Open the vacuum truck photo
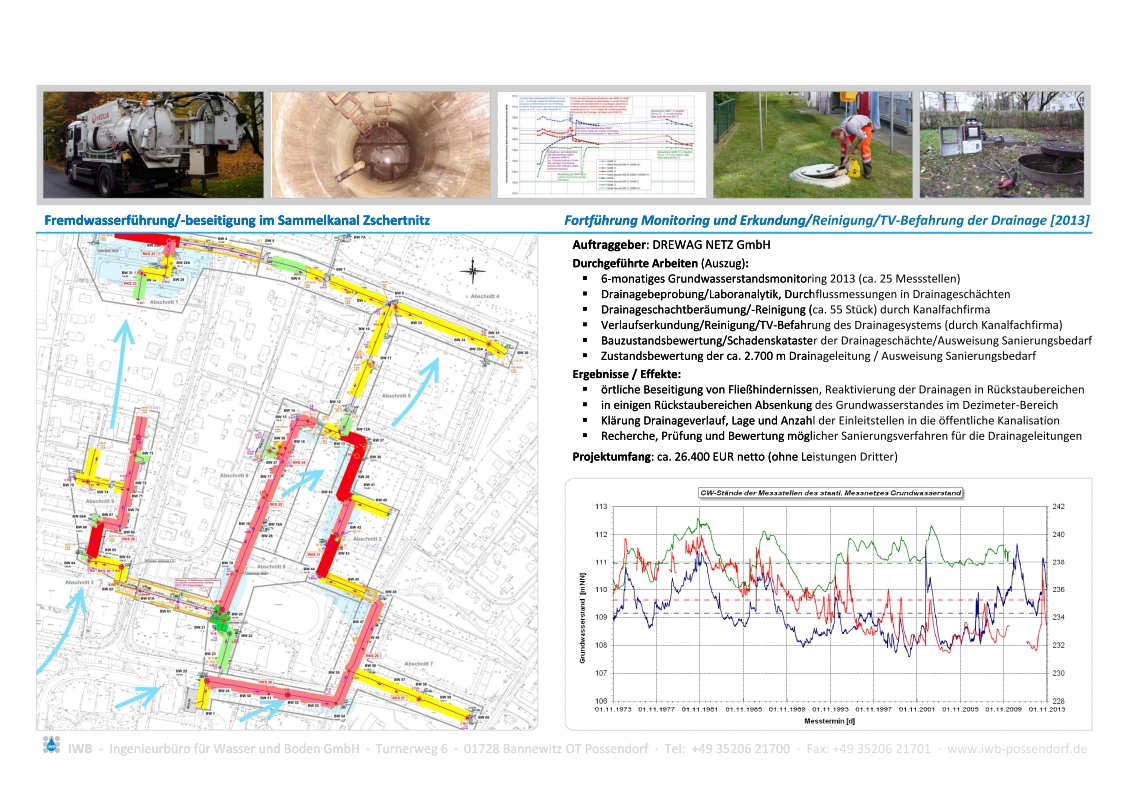 click(x=153, y=144)
